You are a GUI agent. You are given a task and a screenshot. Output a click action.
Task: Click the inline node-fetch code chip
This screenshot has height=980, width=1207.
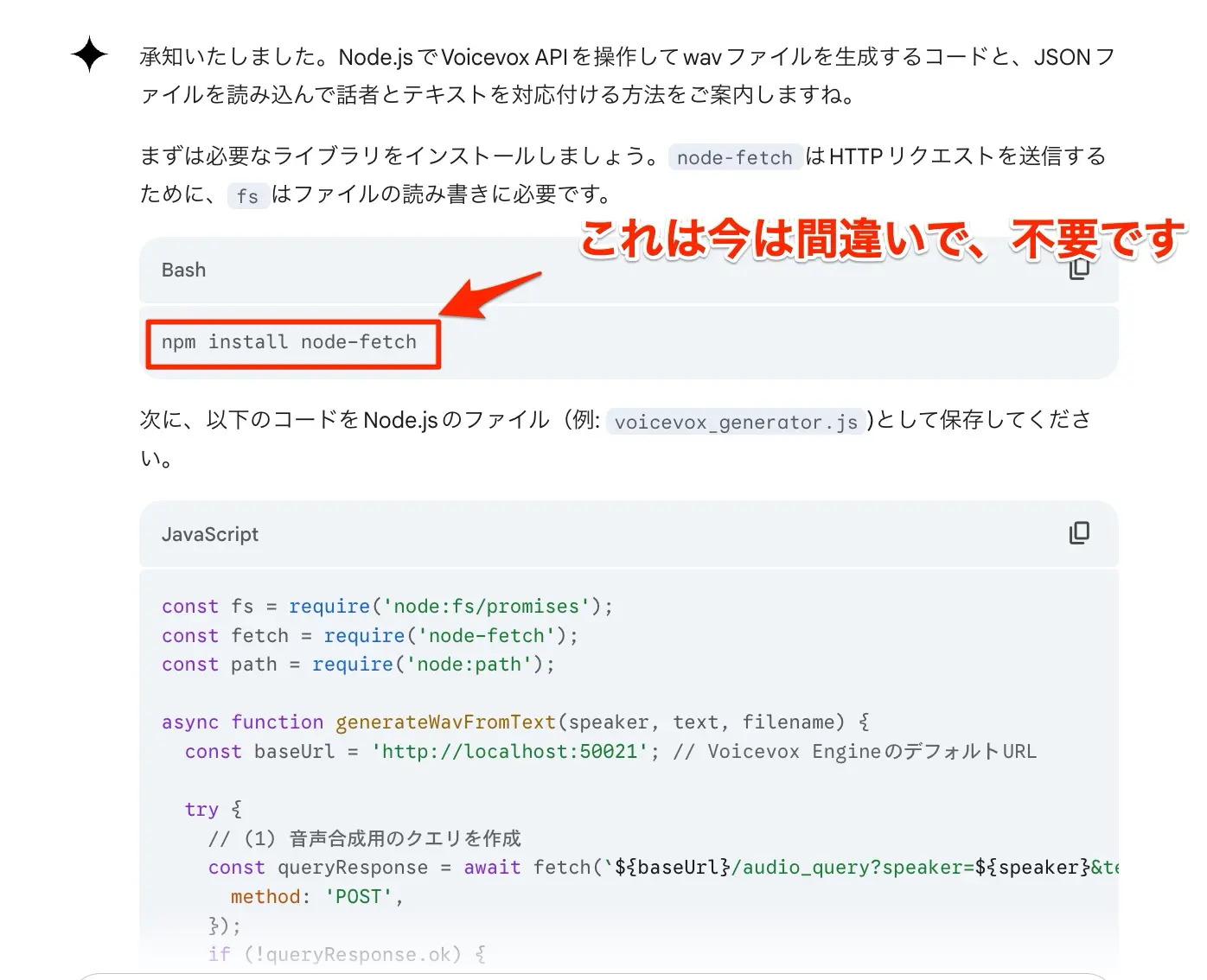click(x=735, y=157)
